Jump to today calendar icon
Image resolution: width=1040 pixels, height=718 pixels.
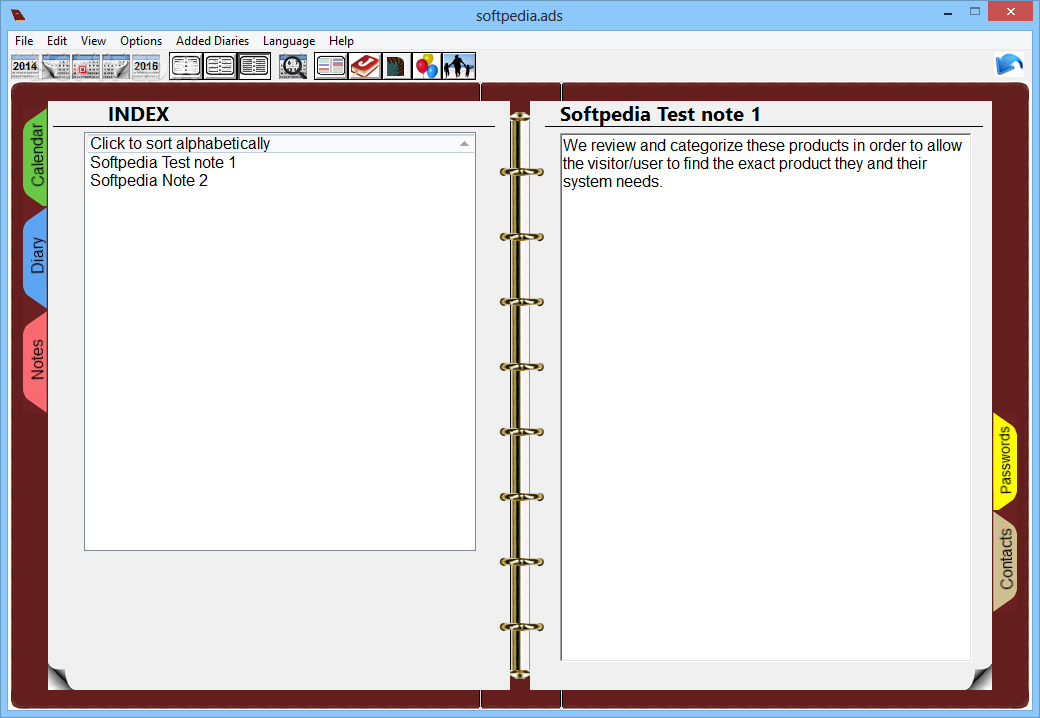[86, 66]
